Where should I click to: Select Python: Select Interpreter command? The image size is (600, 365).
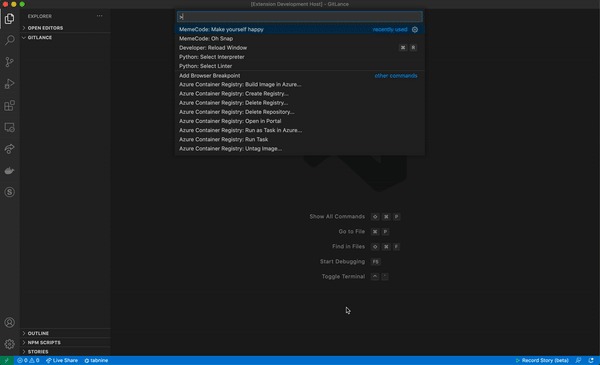[300, 57]
